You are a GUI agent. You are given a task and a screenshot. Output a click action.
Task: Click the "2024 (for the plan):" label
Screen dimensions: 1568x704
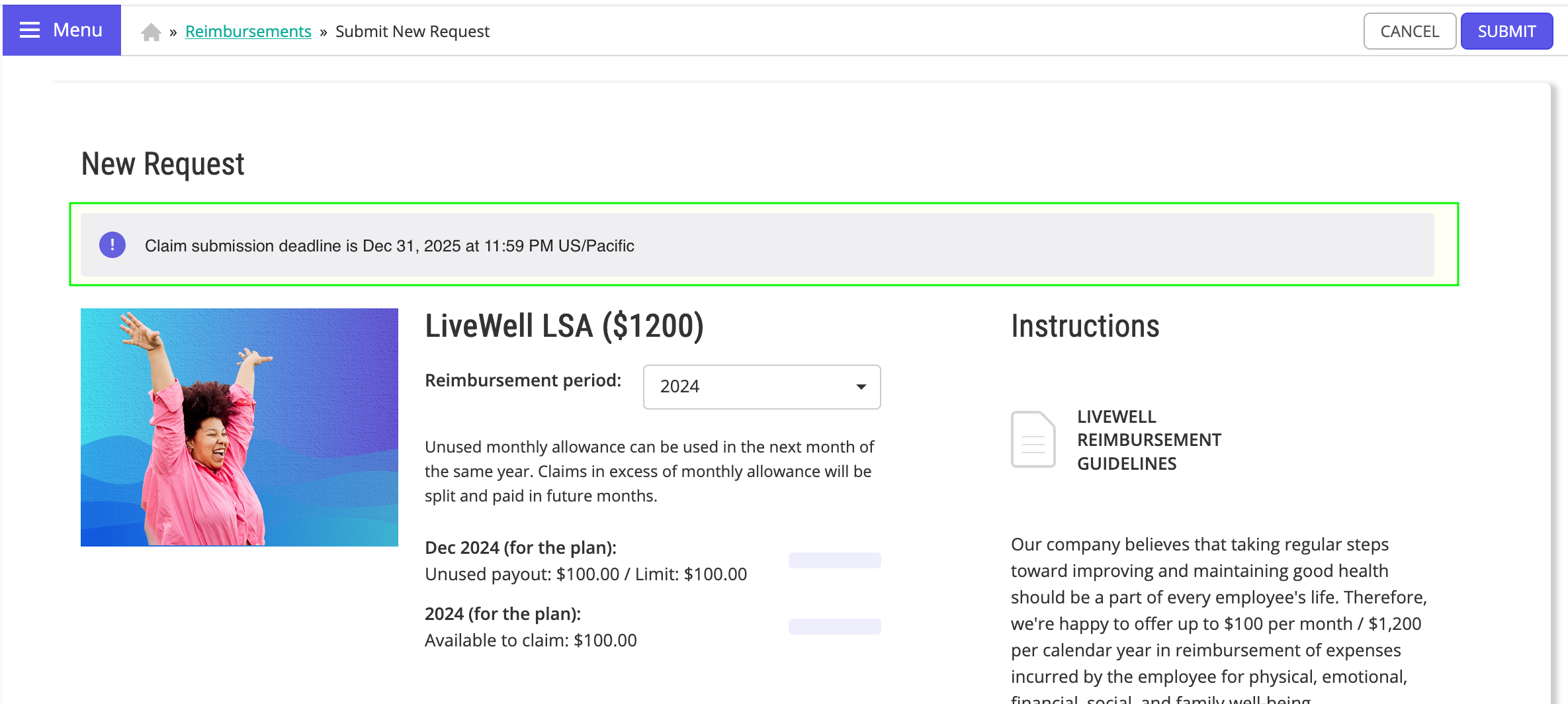click(503, 614)
